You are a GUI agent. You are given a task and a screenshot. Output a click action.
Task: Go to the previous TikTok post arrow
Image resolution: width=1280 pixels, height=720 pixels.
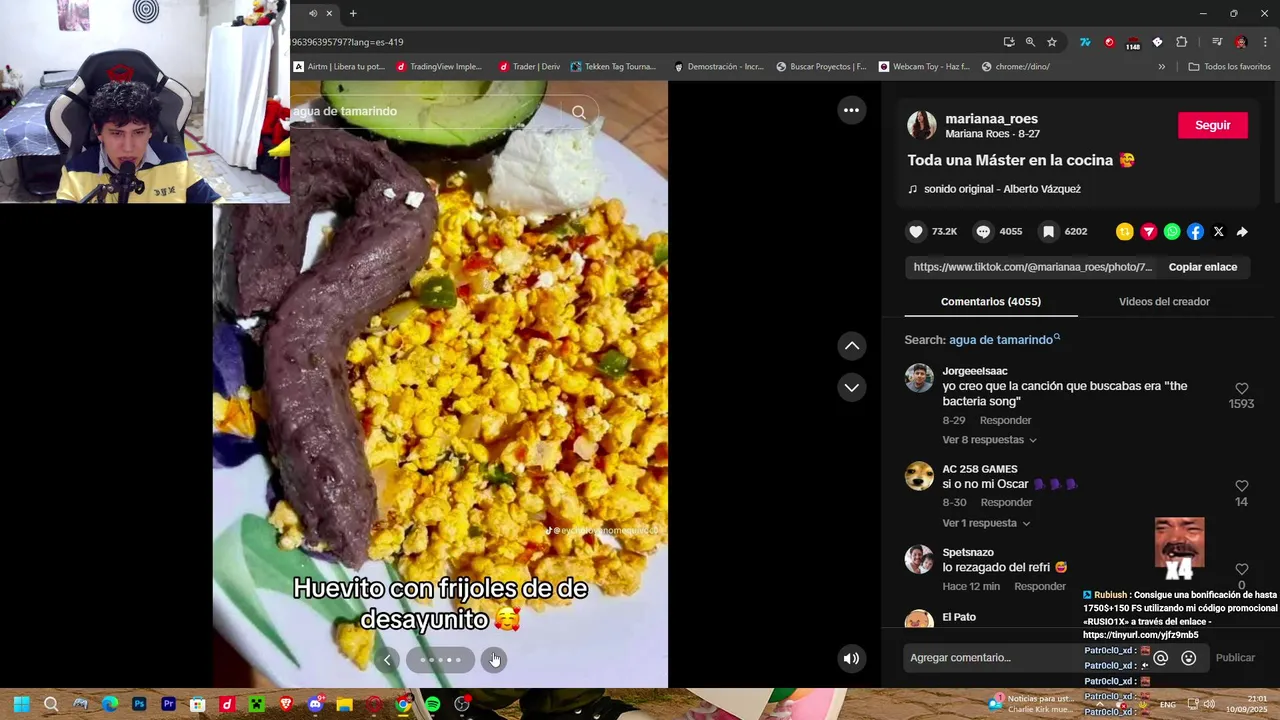(x=852, y=345)
